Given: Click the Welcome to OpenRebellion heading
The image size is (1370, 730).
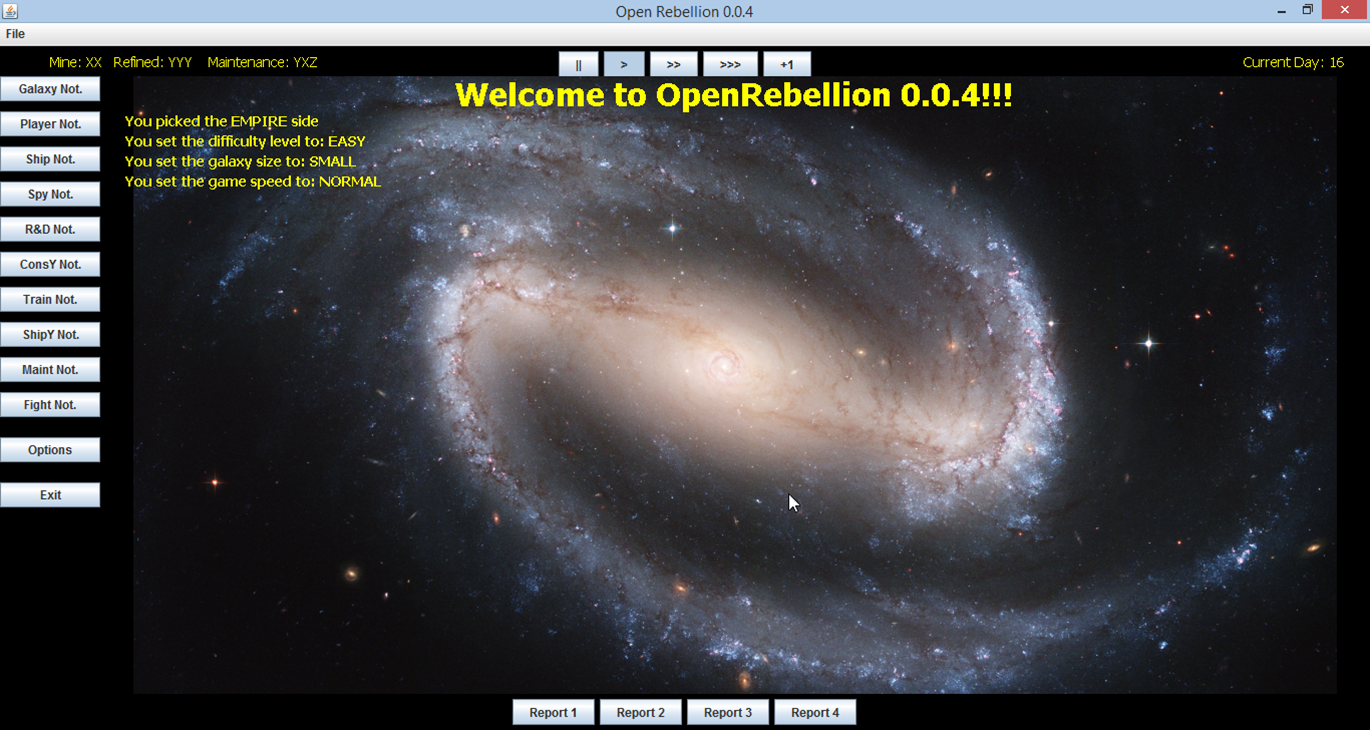Looking at the screenshot, I should [x=734, y=95].
